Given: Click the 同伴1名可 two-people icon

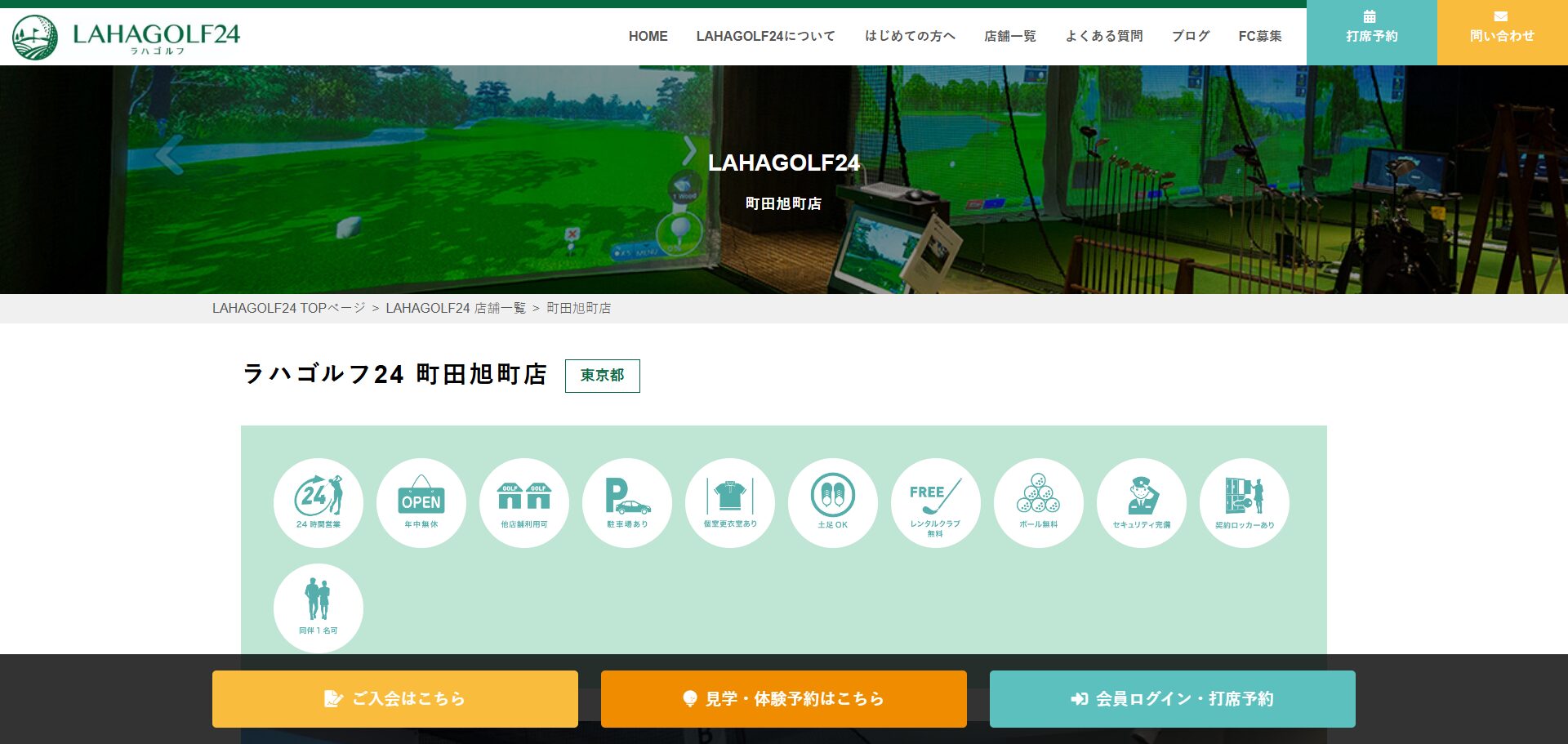Looking at the screenshot, I should point(318,608).
